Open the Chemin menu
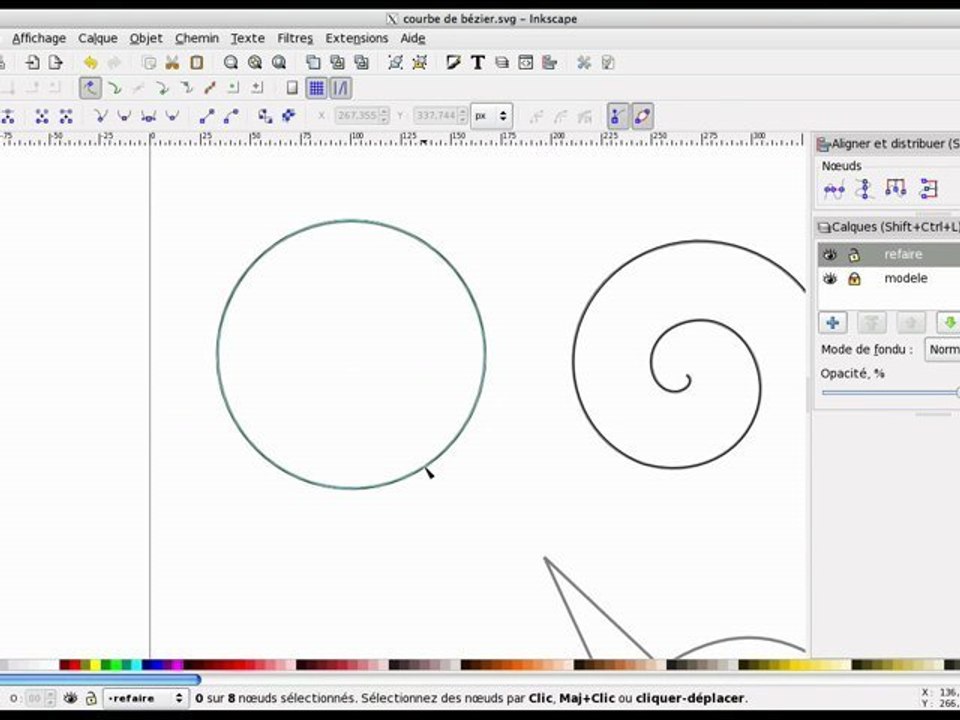Image resolution: width=960 pixels, height=720 pixels. click(197, 38)
